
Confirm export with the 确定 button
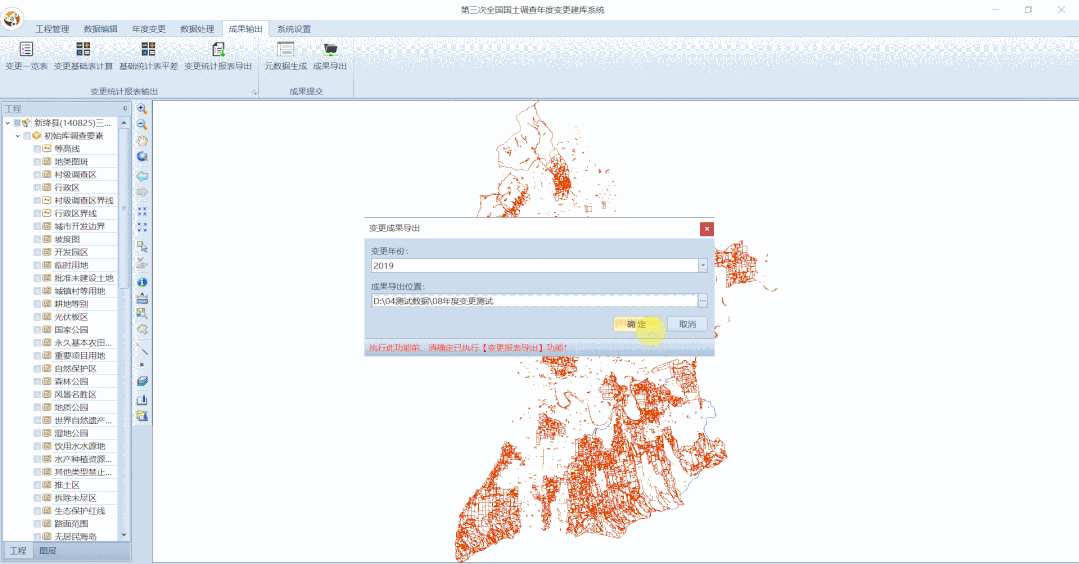pyautogui.click(x=637, y=324)
